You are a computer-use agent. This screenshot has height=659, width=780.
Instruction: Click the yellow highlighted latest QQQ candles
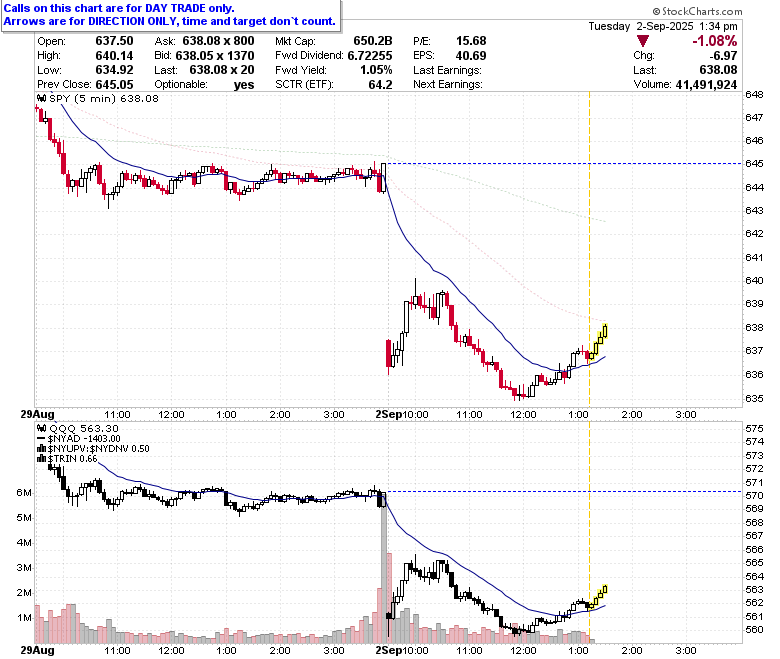click(598, 597)
